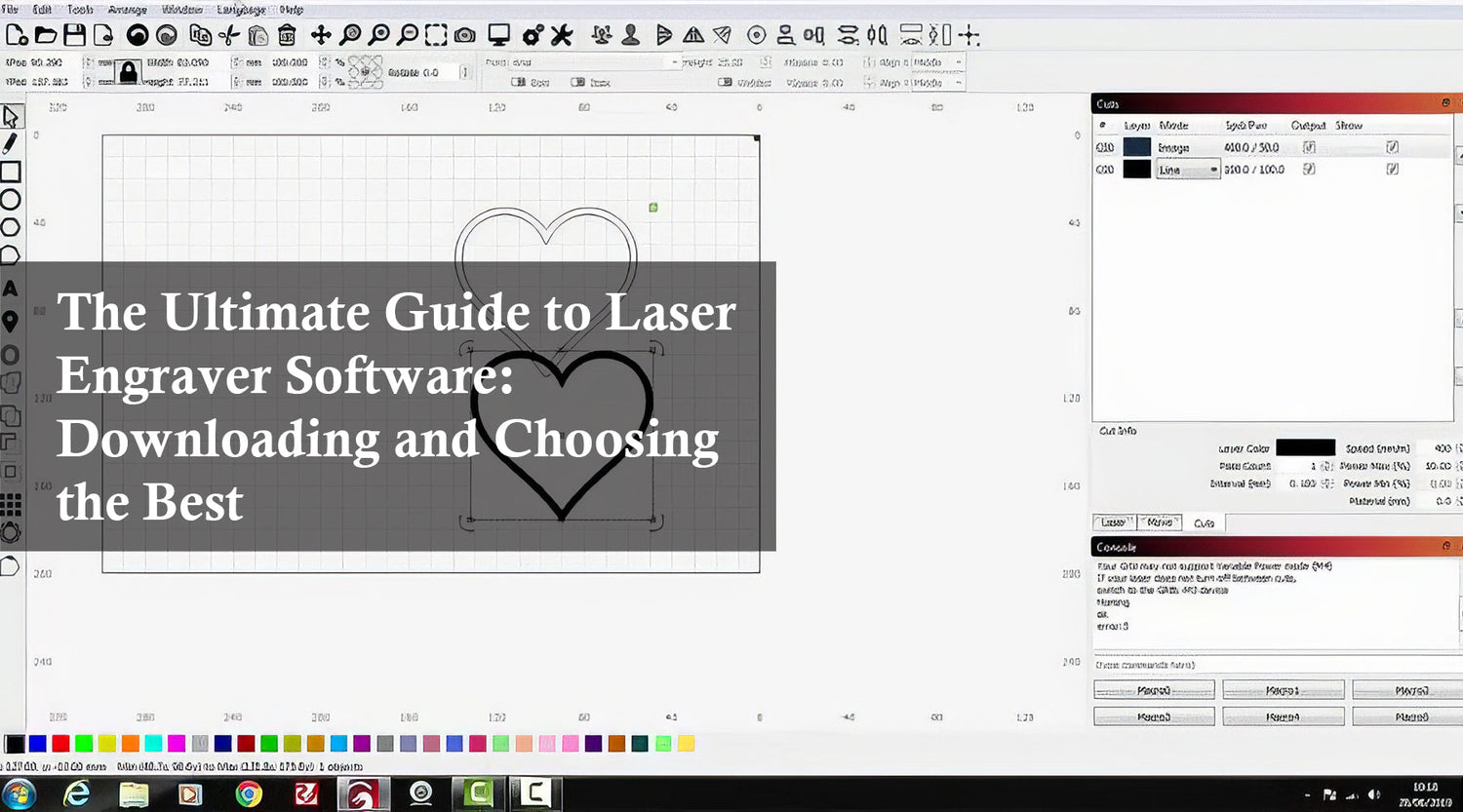Select the rectangle drawing tool
Viewport: 1463px width, 812px height.
pyautogui.click(x=11, y=173)
